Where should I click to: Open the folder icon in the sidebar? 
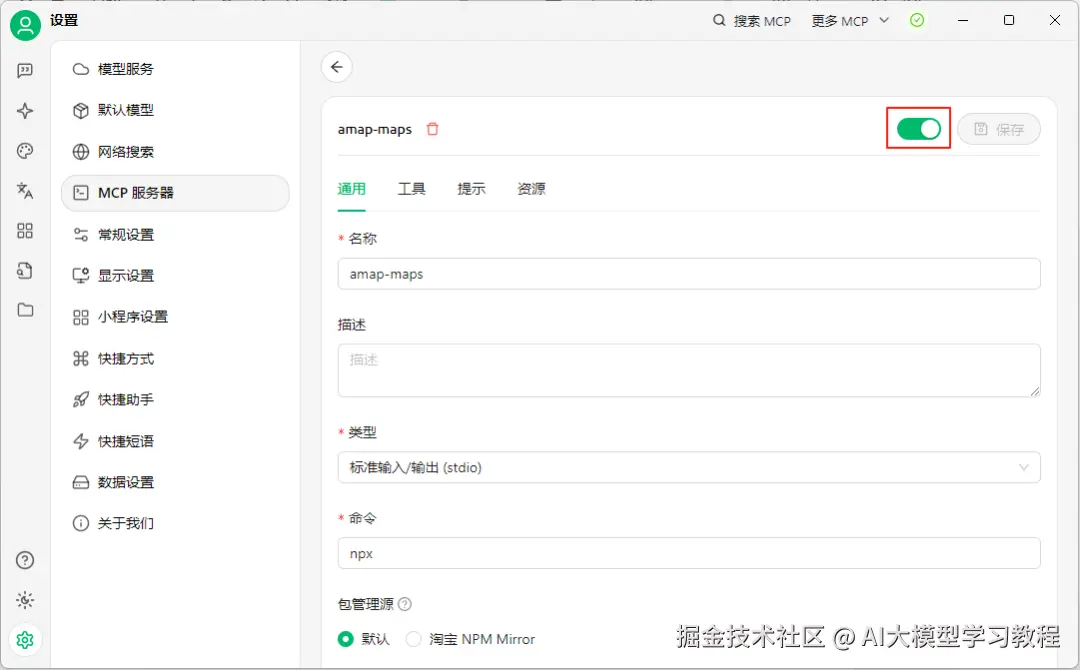click(x=25, y=310)
